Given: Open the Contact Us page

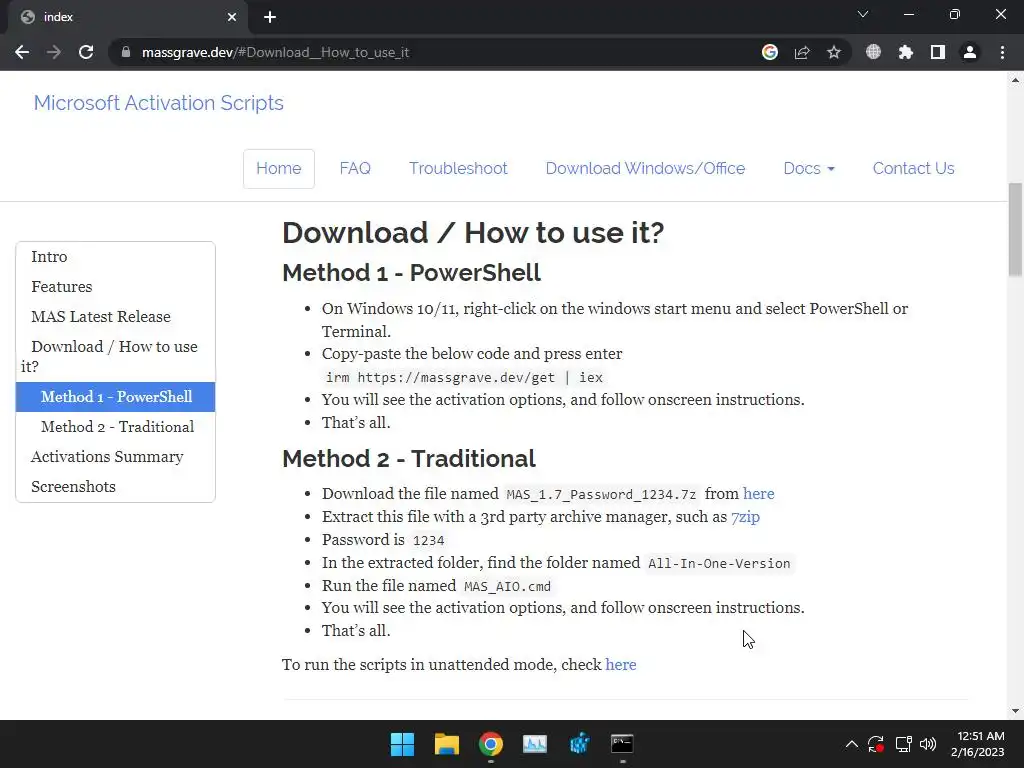Looking at the screenshot, I should click(914, 168).
